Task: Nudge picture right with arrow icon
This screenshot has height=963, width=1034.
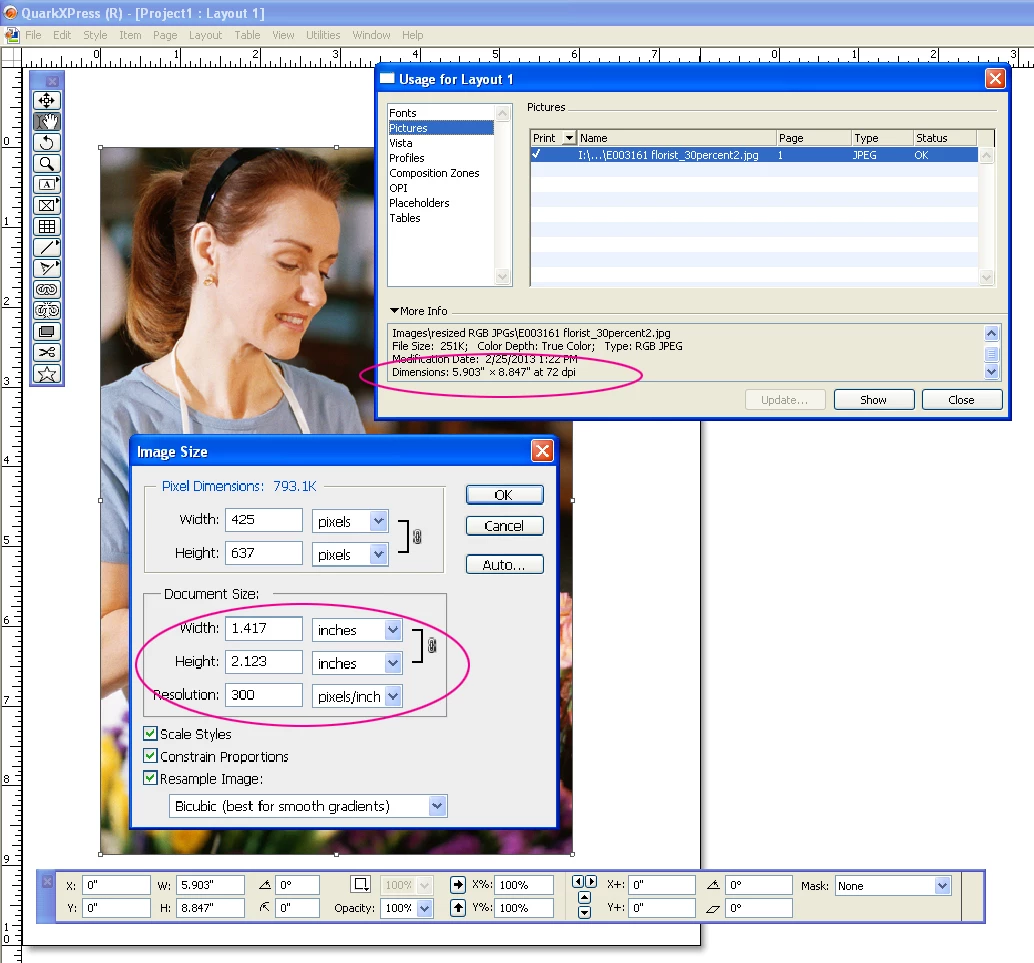Action: point(591,882)
